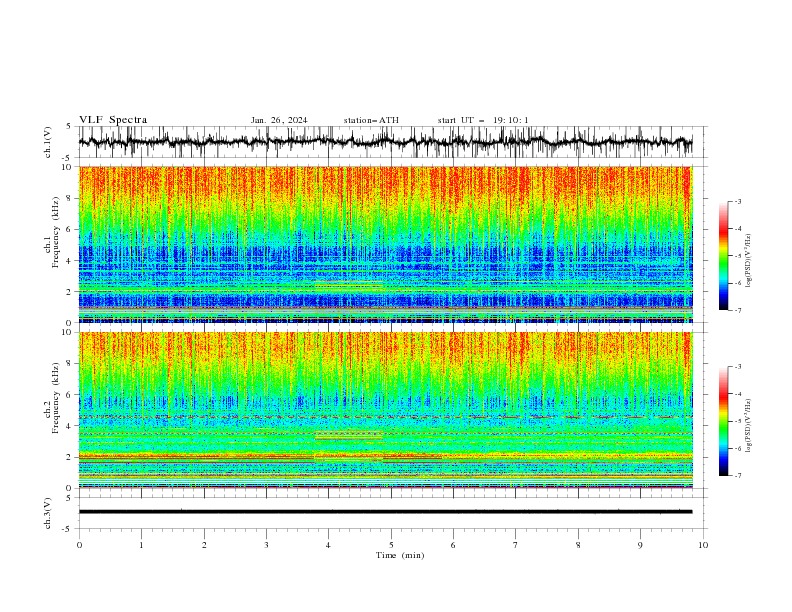Screen dimensions: 792x612
Task: Click the ch.1 spectrogram color bar
Action: tap(724, 256)
